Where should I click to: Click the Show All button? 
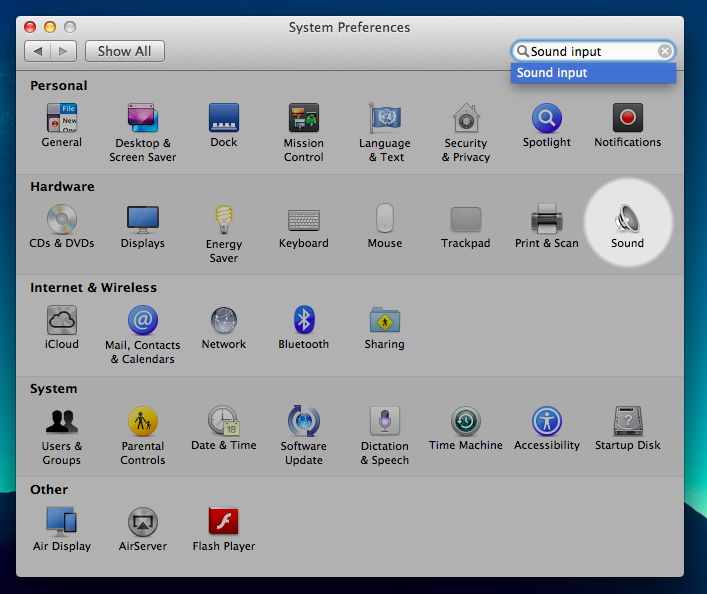(125, 51)
